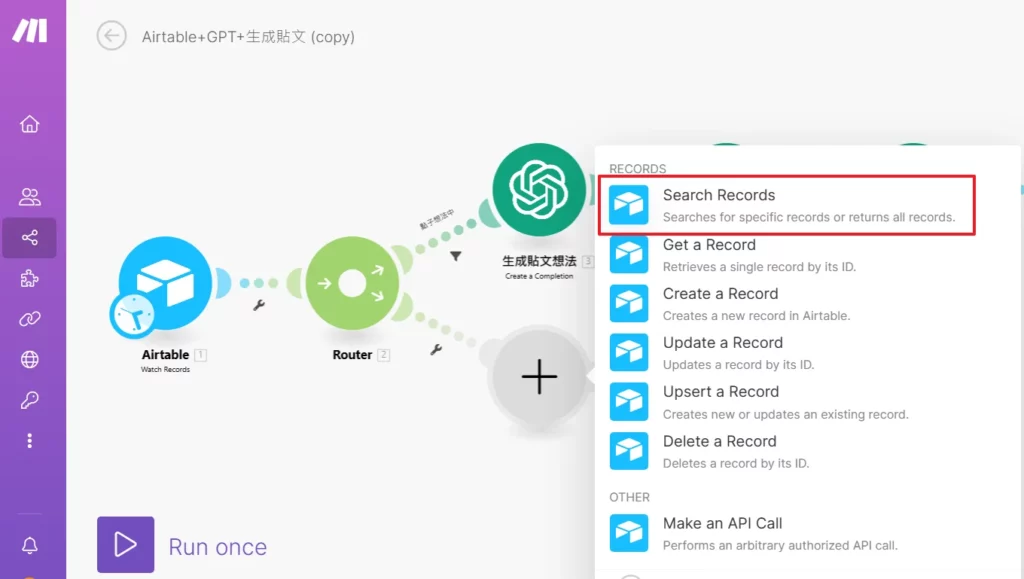Open the Create a Completion GPT module

coord(539,188)
